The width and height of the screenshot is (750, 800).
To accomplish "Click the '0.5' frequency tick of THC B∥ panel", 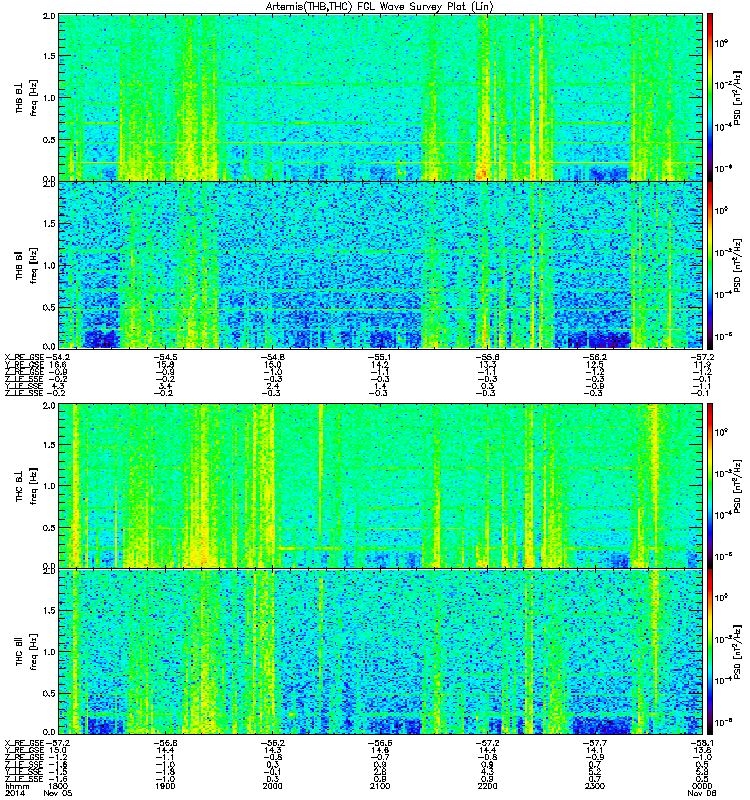I will (x=49, y=693).
